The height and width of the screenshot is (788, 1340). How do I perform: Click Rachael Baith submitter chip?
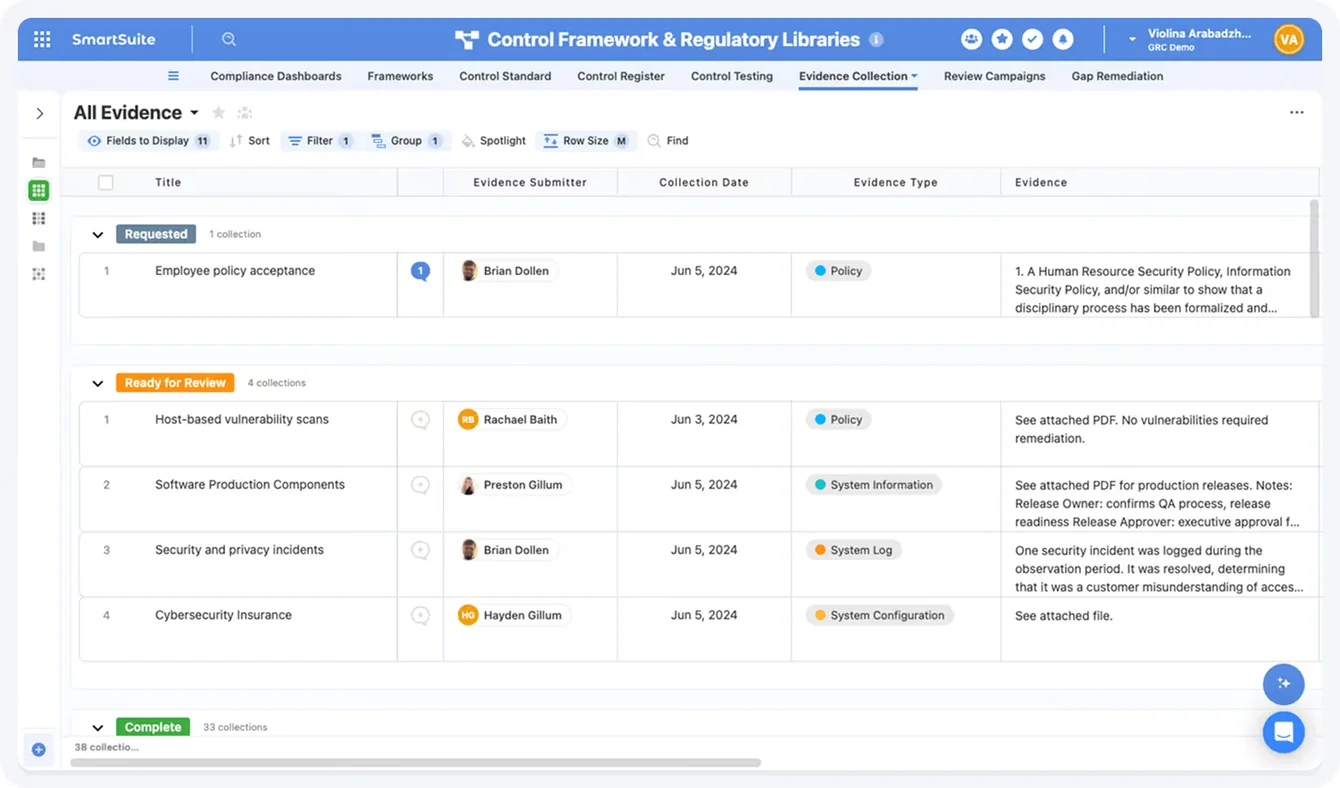(x=511, y=420)
